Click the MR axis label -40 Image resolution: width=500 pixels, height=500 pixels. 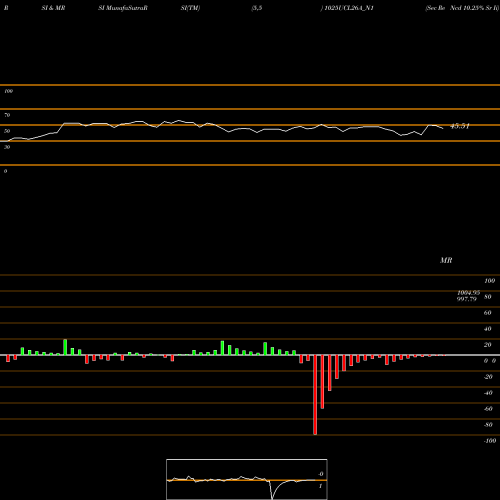point(488,393)
